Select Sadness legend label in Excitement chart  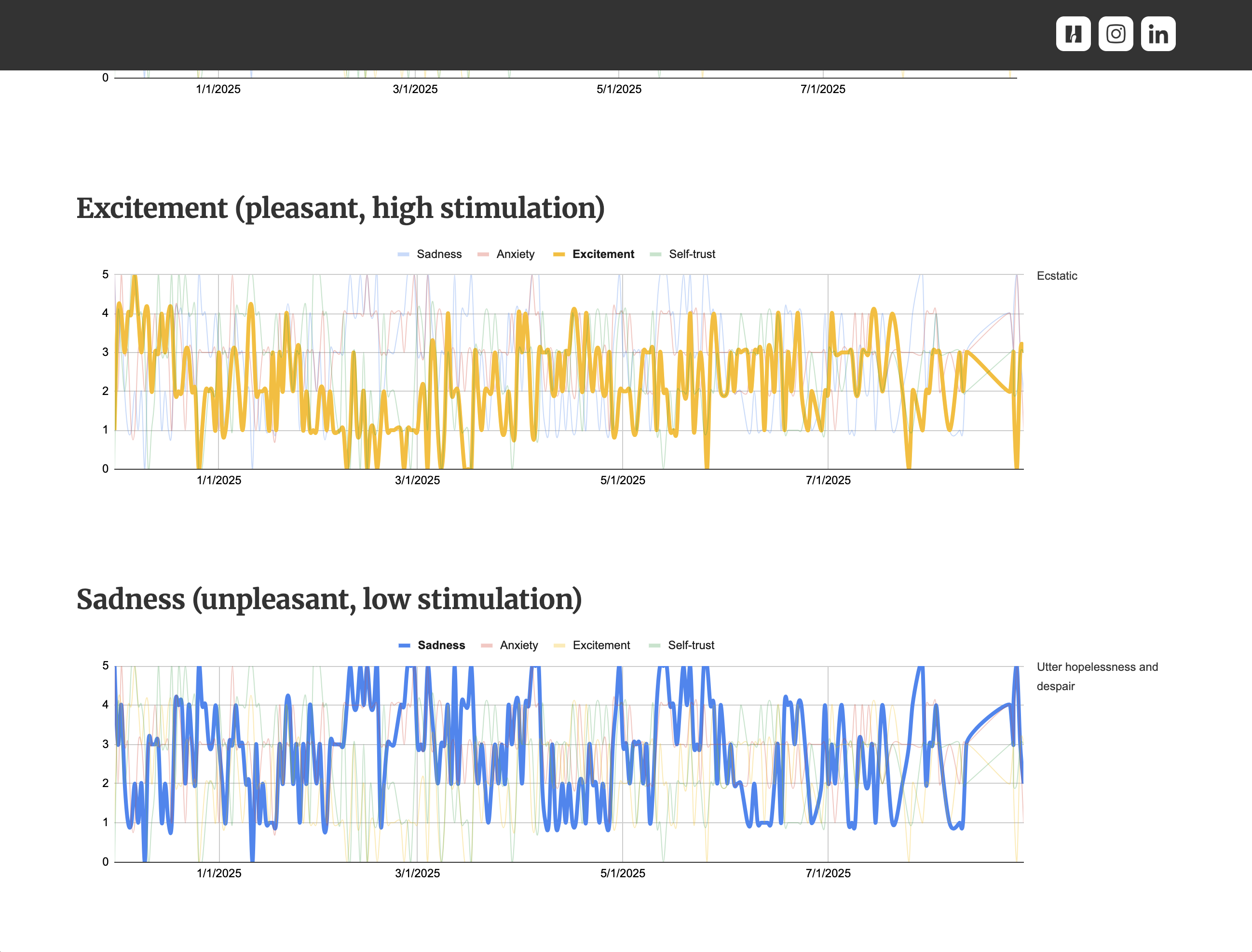[x=439, y=255]
